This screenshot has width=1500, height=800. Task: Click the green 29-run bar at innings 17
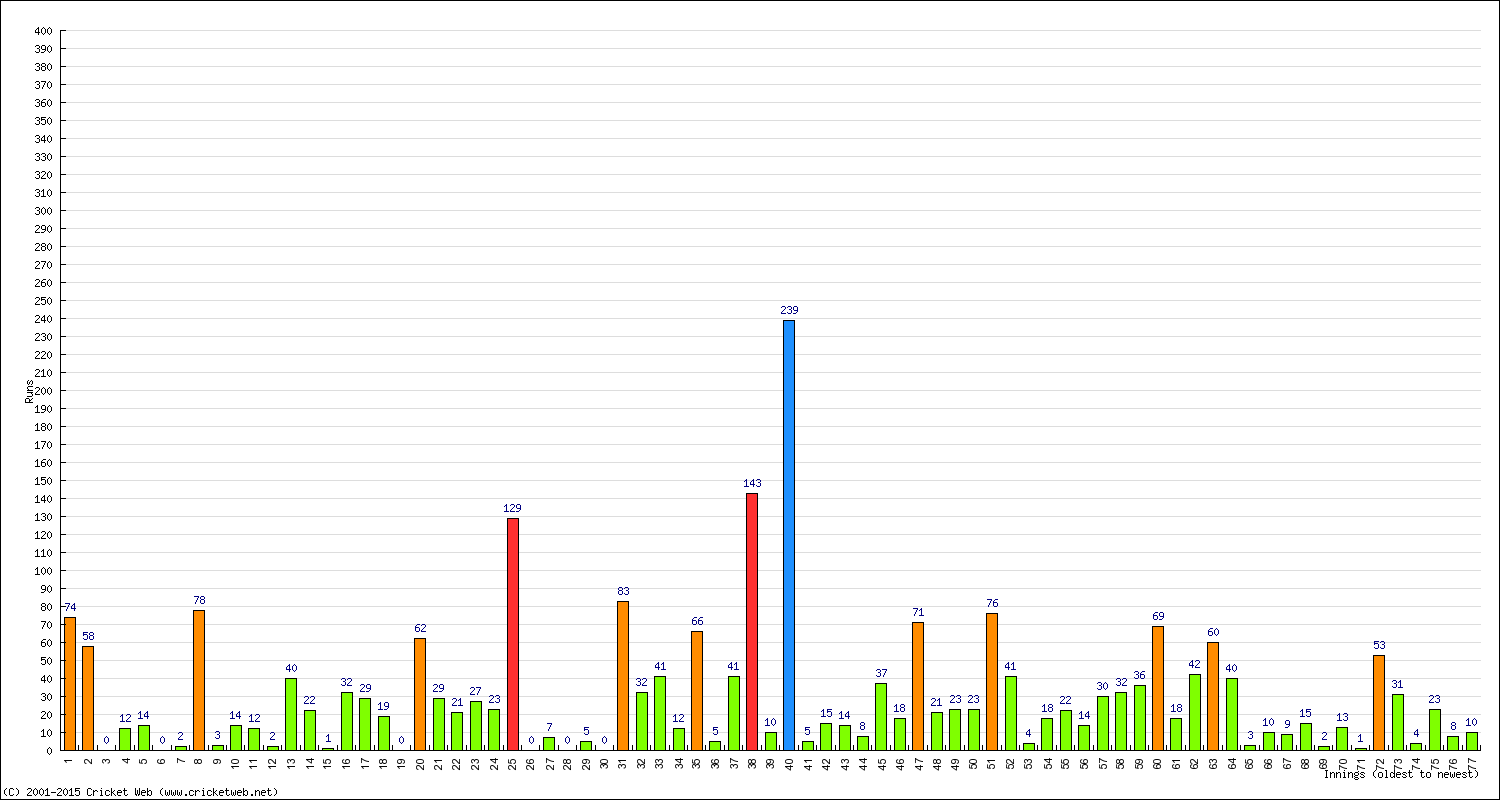(x=365, y=724)
